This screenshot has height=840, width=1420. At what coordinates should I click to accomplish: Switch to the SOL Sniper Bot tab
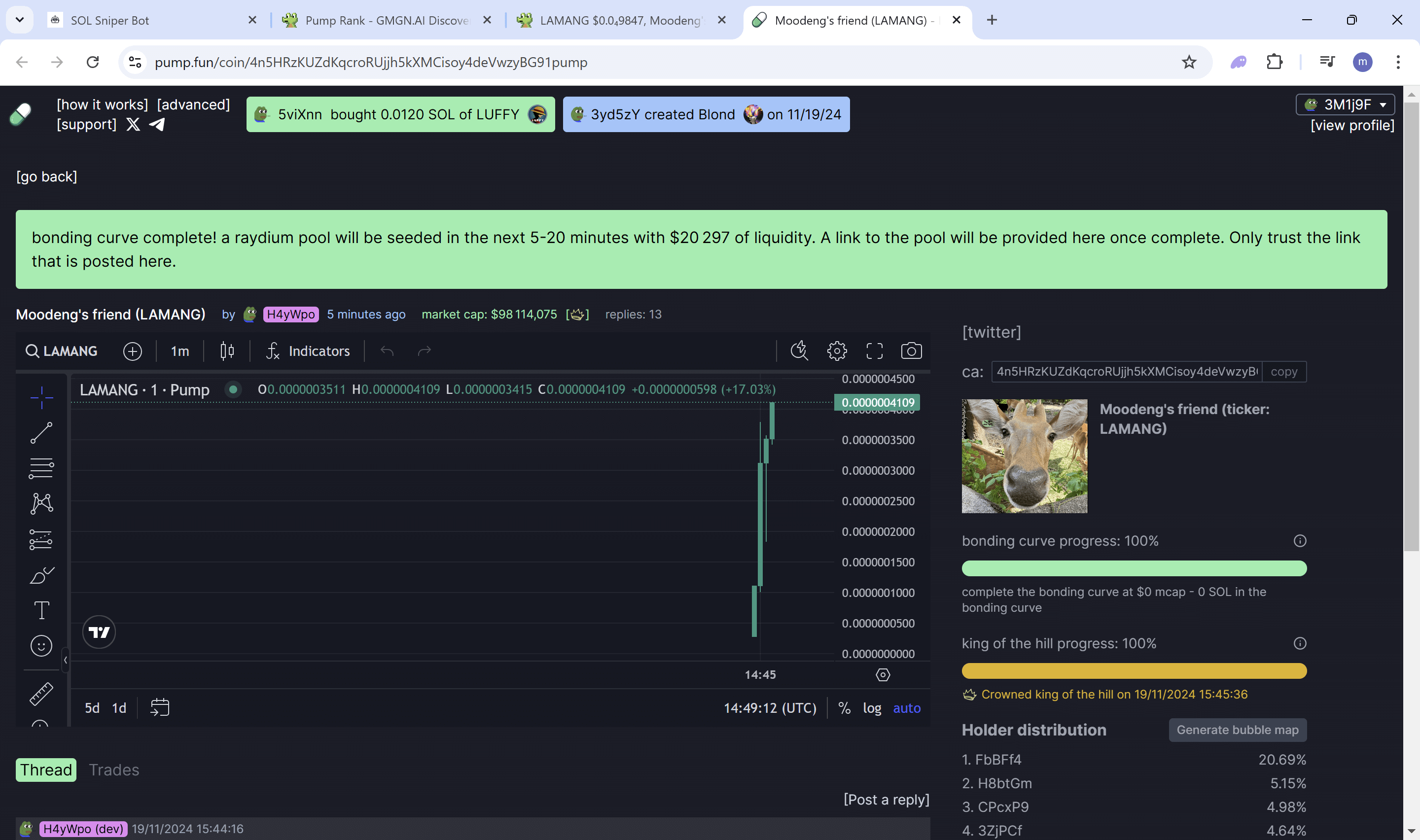[153, 20]
